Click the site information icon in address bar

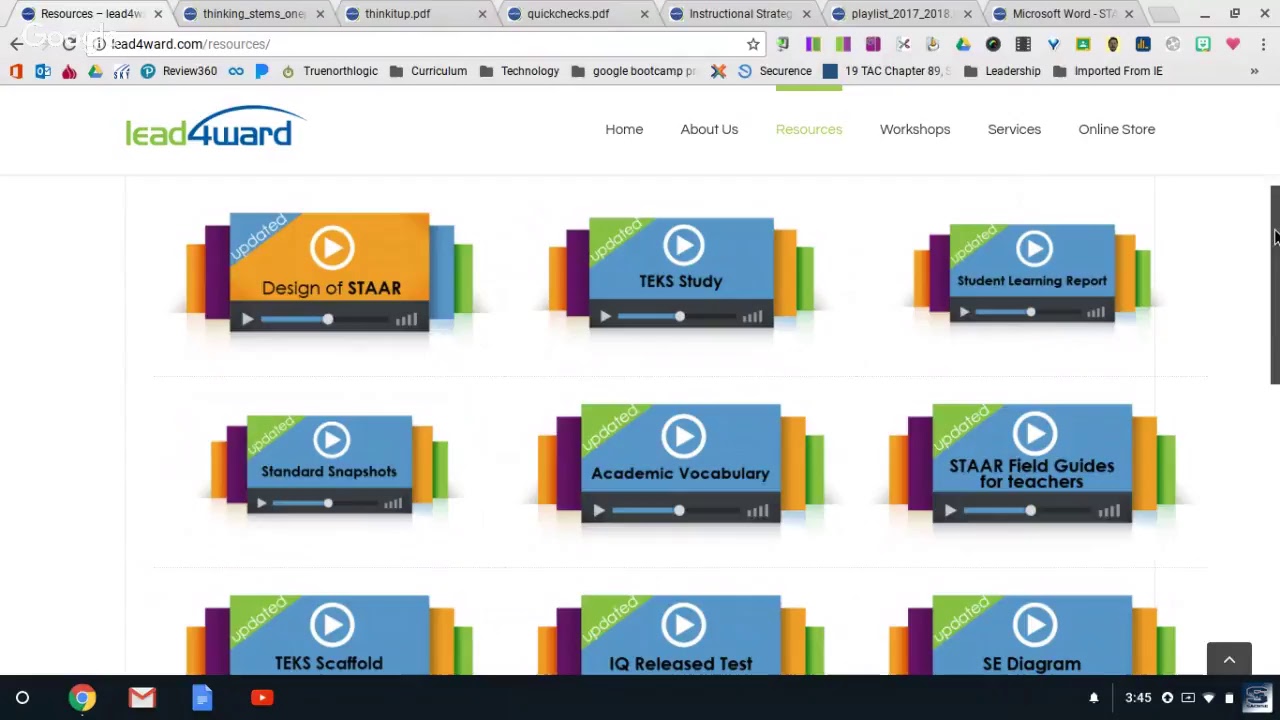coord(99,44)
